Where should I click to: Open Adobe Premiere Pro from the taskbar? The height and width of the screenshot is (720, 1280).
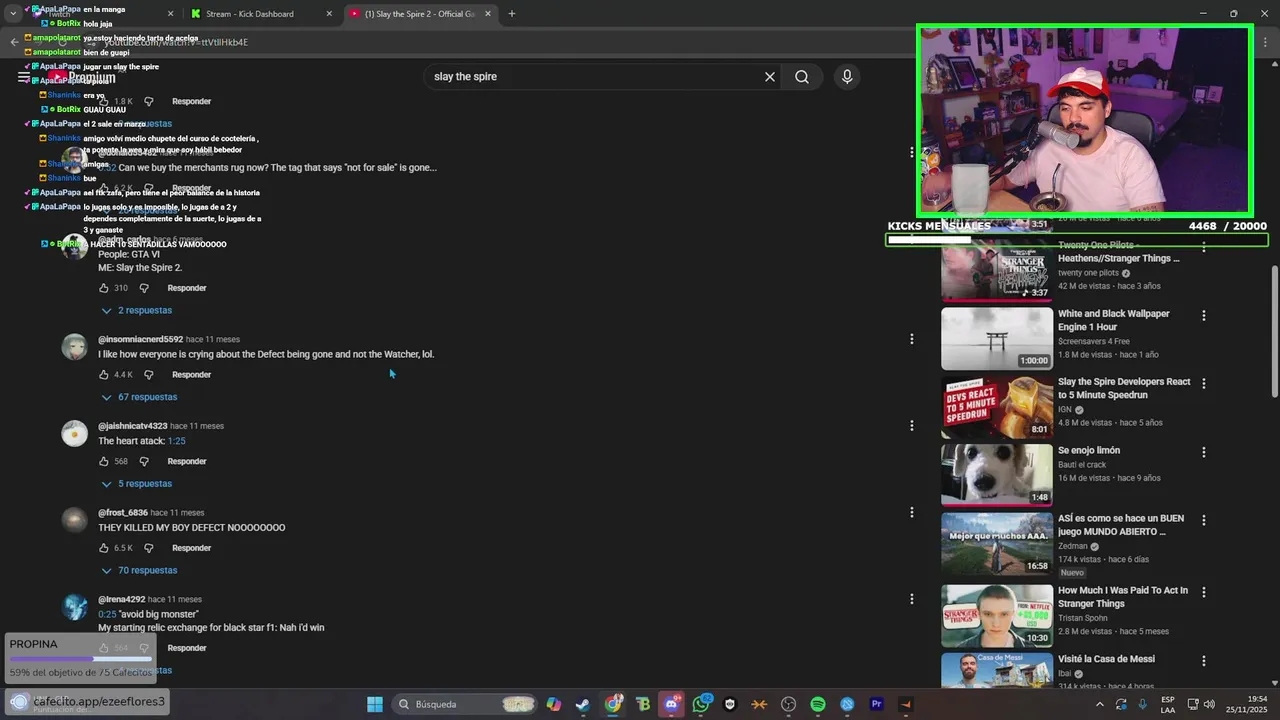(877, 704)
